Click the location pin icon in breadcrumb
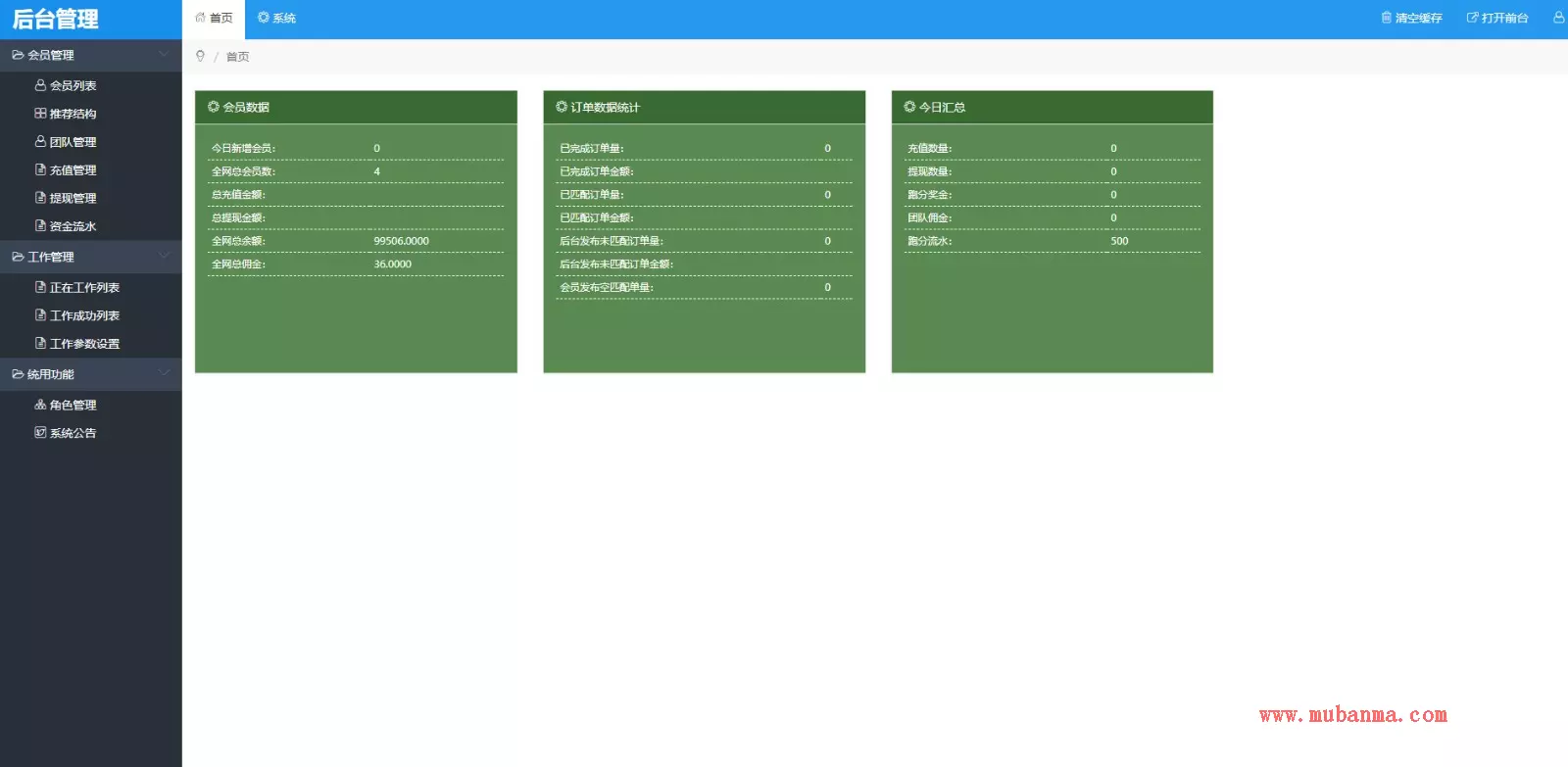This screenshot has height=767, width=1568. pos(201,56)
